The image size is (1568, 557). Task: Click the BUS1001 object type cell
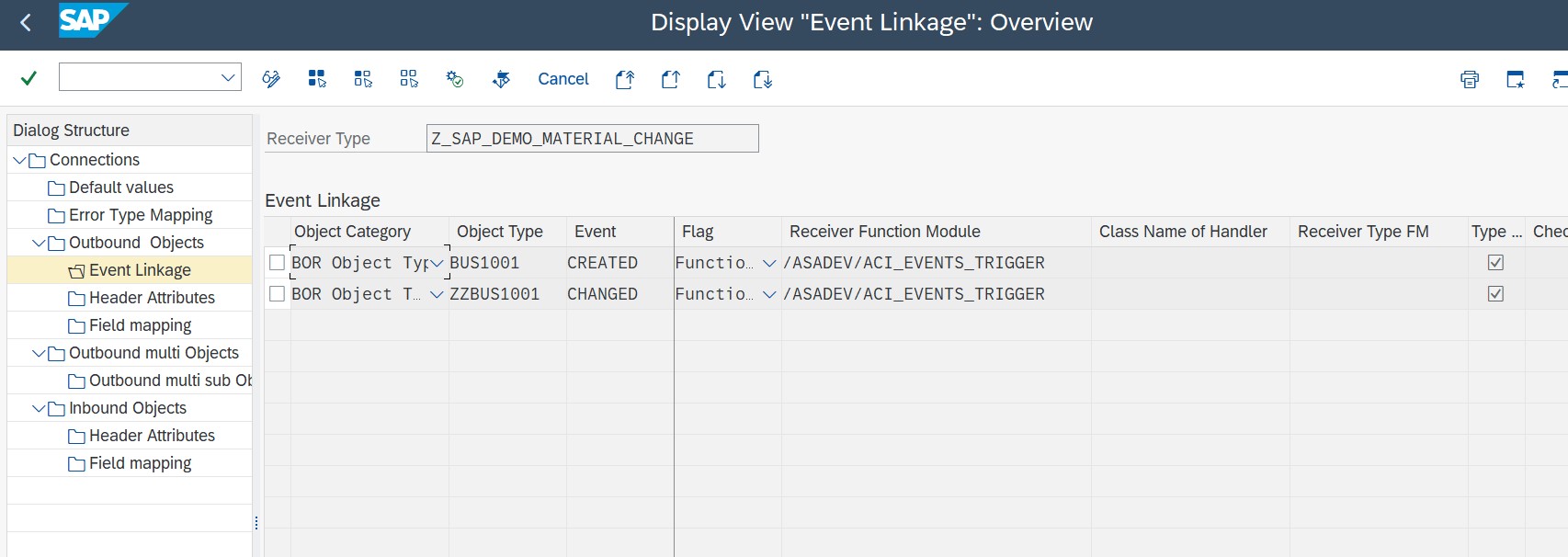tap(507, 263)
